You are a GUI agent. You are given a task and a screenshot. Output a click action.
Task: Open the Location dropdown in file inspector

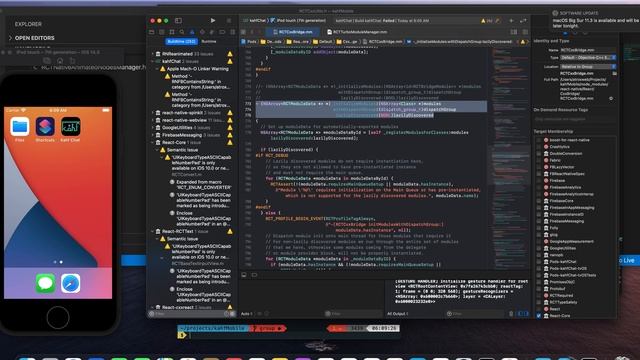click(588, 67)
